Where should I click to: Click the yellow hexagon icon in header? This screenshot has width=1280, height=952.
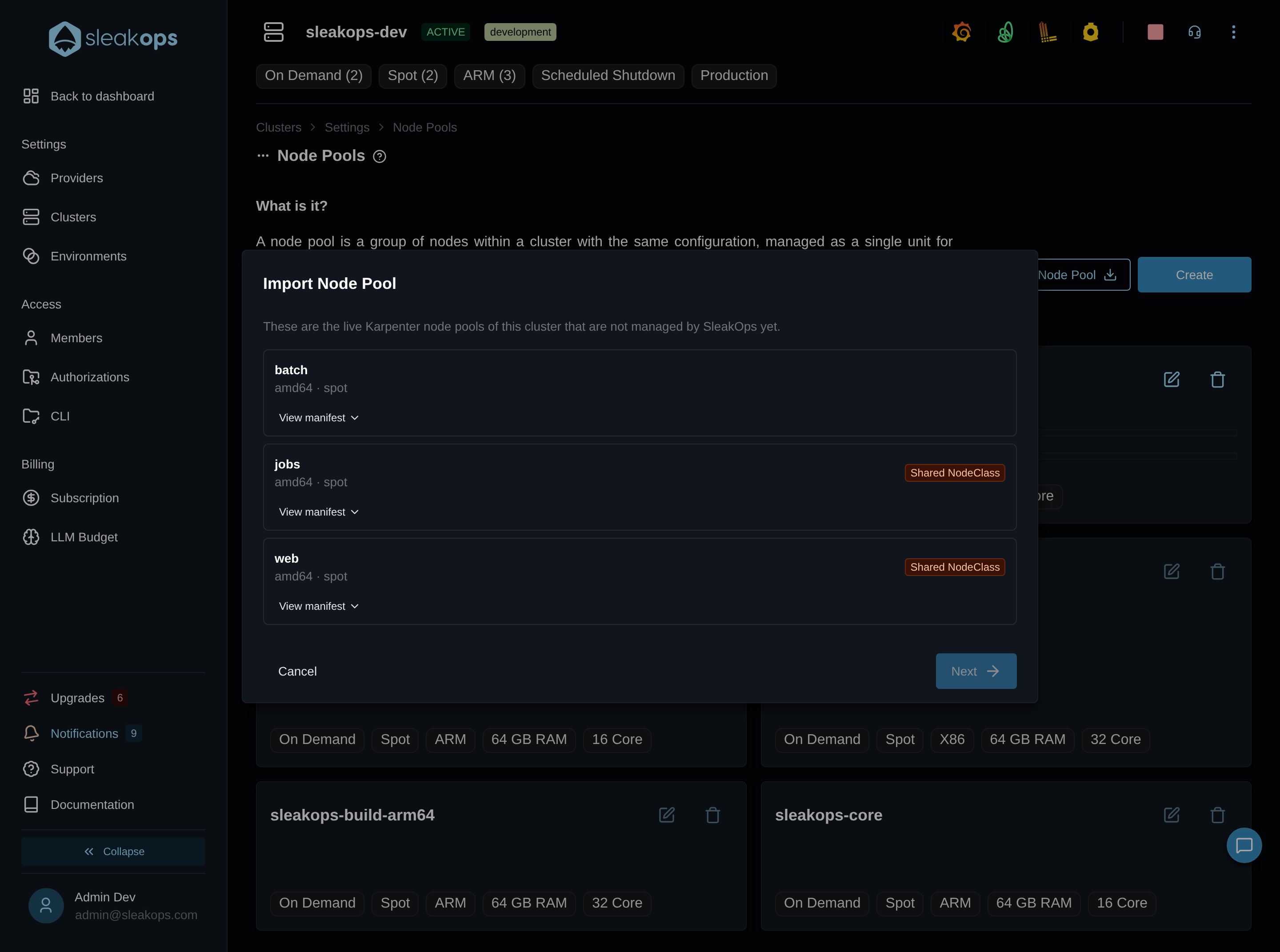(x=1090, y=32)
